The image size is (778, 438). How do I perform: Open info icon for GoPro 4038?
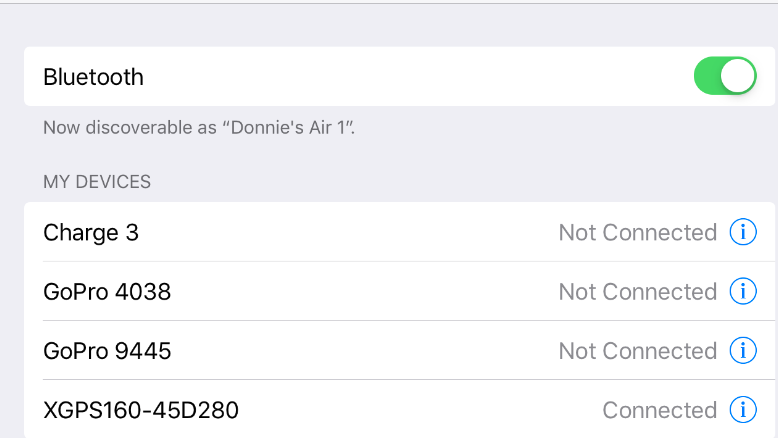point(743,291)
